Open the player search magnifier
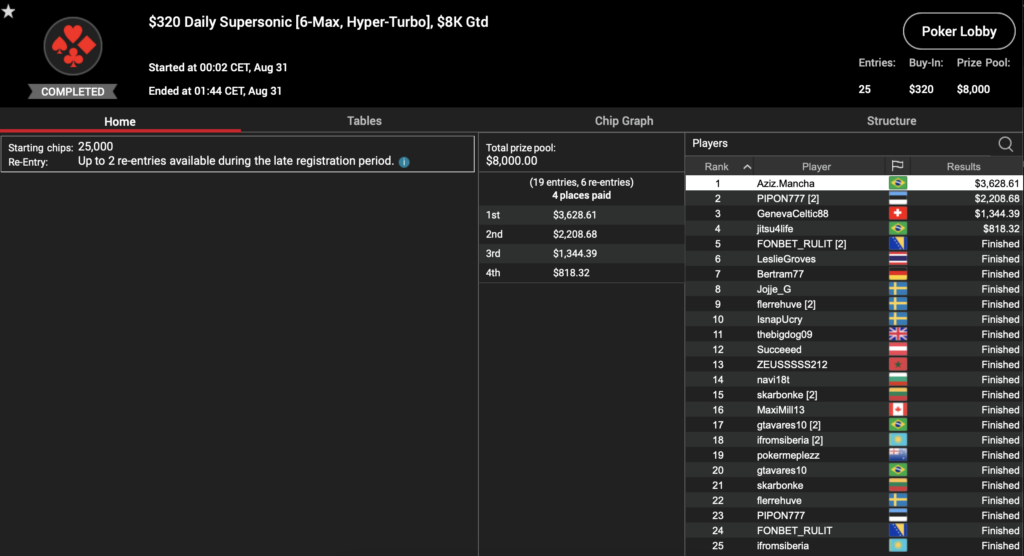This screenshot has height=556, width=1024. point(1005,144)
